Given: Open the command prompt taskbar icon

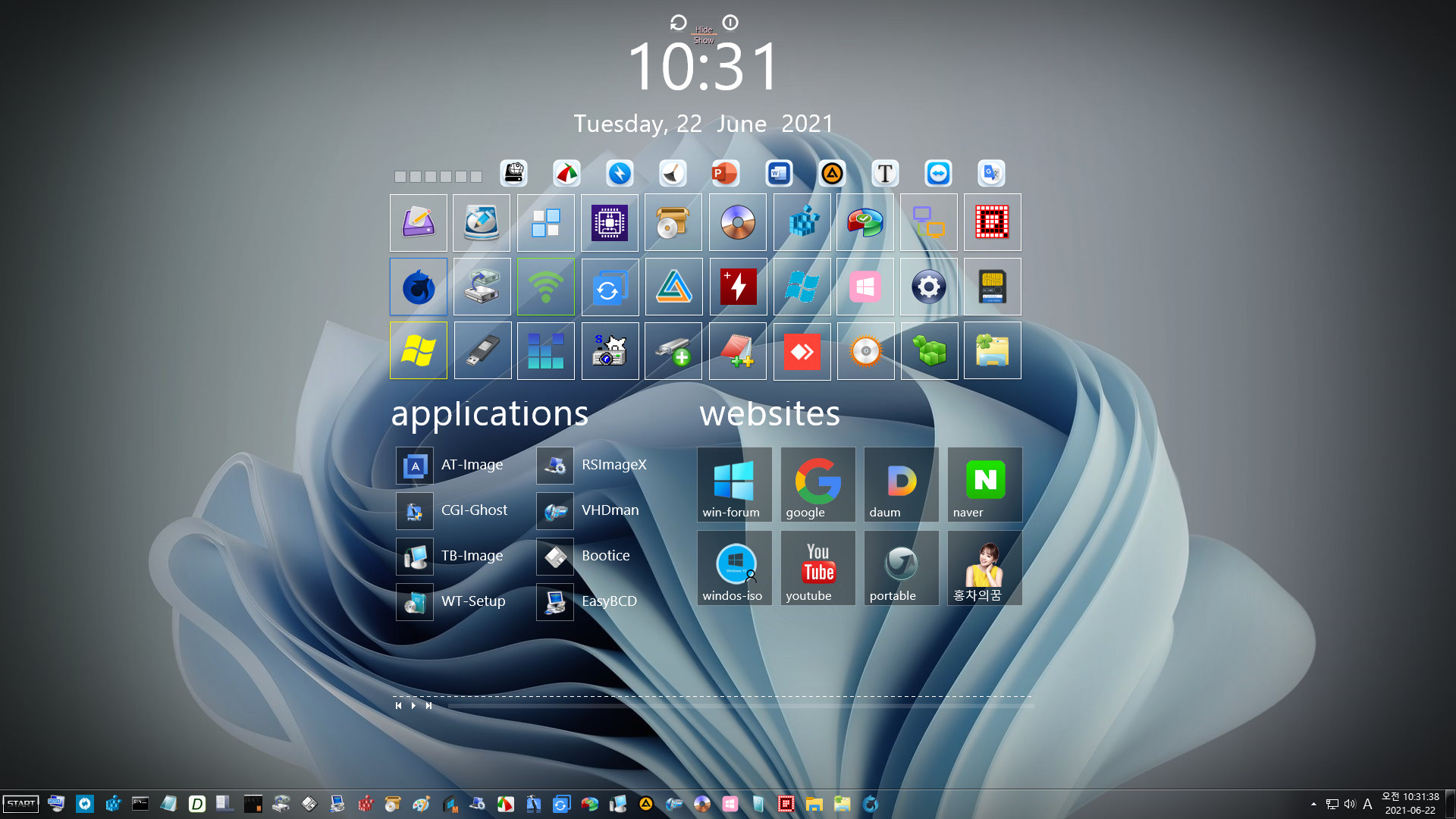Looking at the screenshot, I should (x=140, y=804).
